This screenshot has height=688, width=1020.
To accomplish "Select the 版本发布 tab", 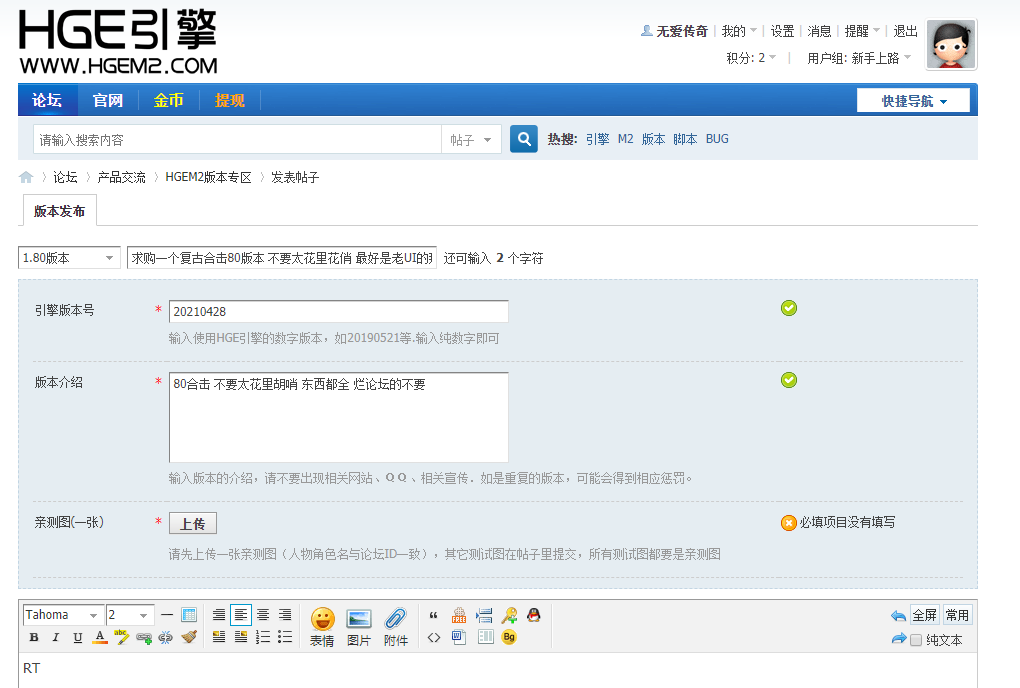I will tap(59, 211).
